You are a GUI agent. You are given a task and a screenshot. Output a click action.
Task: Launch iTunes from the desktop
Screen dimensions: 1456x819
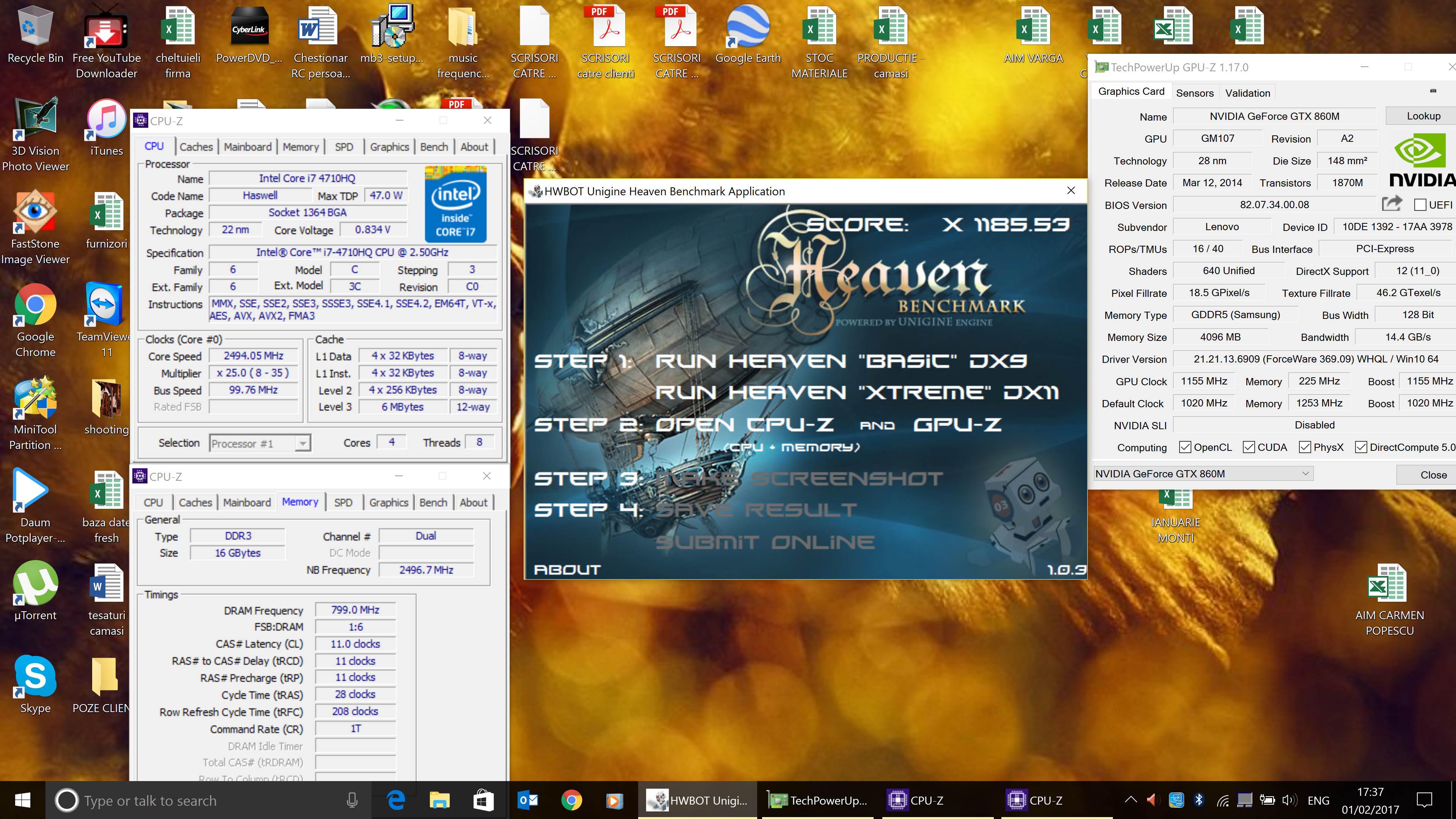(106, 128)
